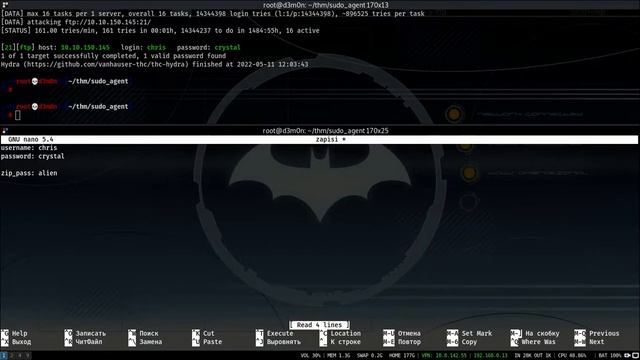This screenshot has width=640, height=360.
Task: Click the 'username: chris' line in nano
Action: click(x=29, y=148)
